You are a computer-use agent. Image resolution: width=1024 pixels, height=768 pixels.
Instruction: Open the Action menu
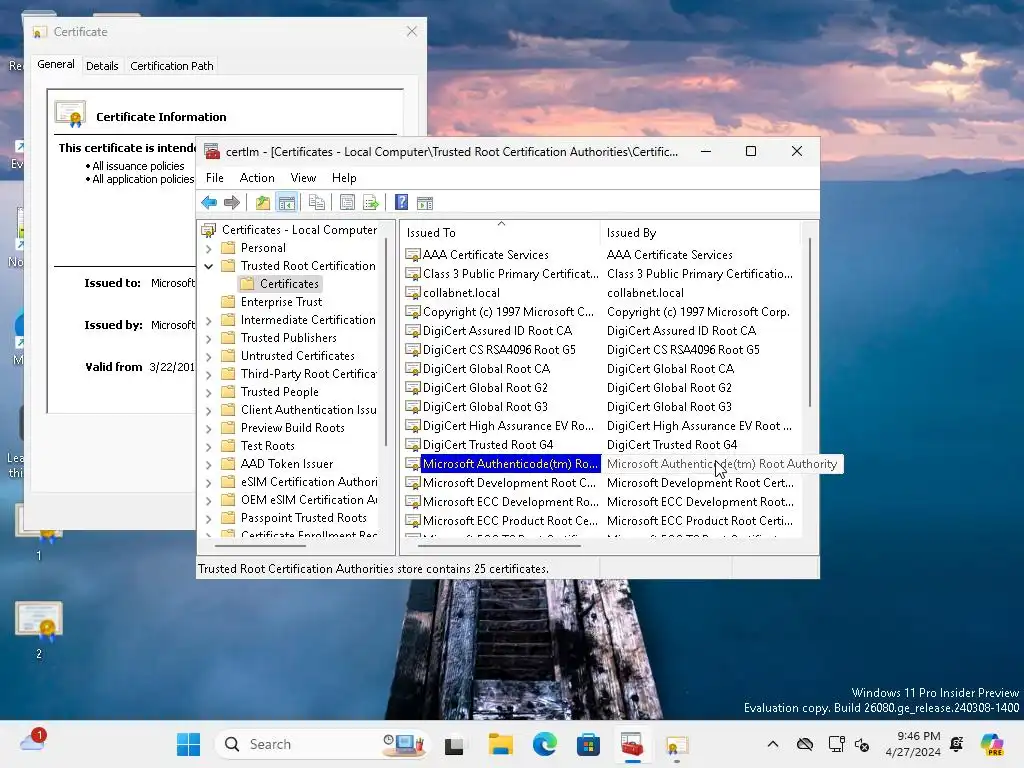pos(257,178)
